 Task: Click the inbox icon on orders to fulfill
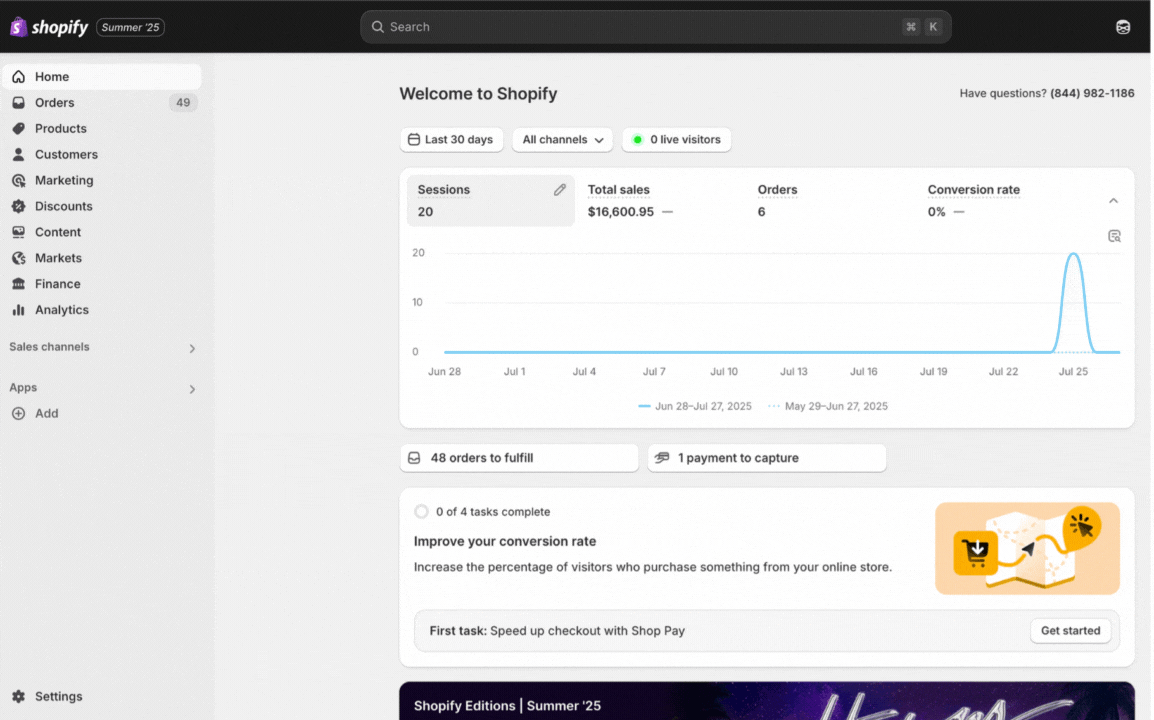(414, 458)
